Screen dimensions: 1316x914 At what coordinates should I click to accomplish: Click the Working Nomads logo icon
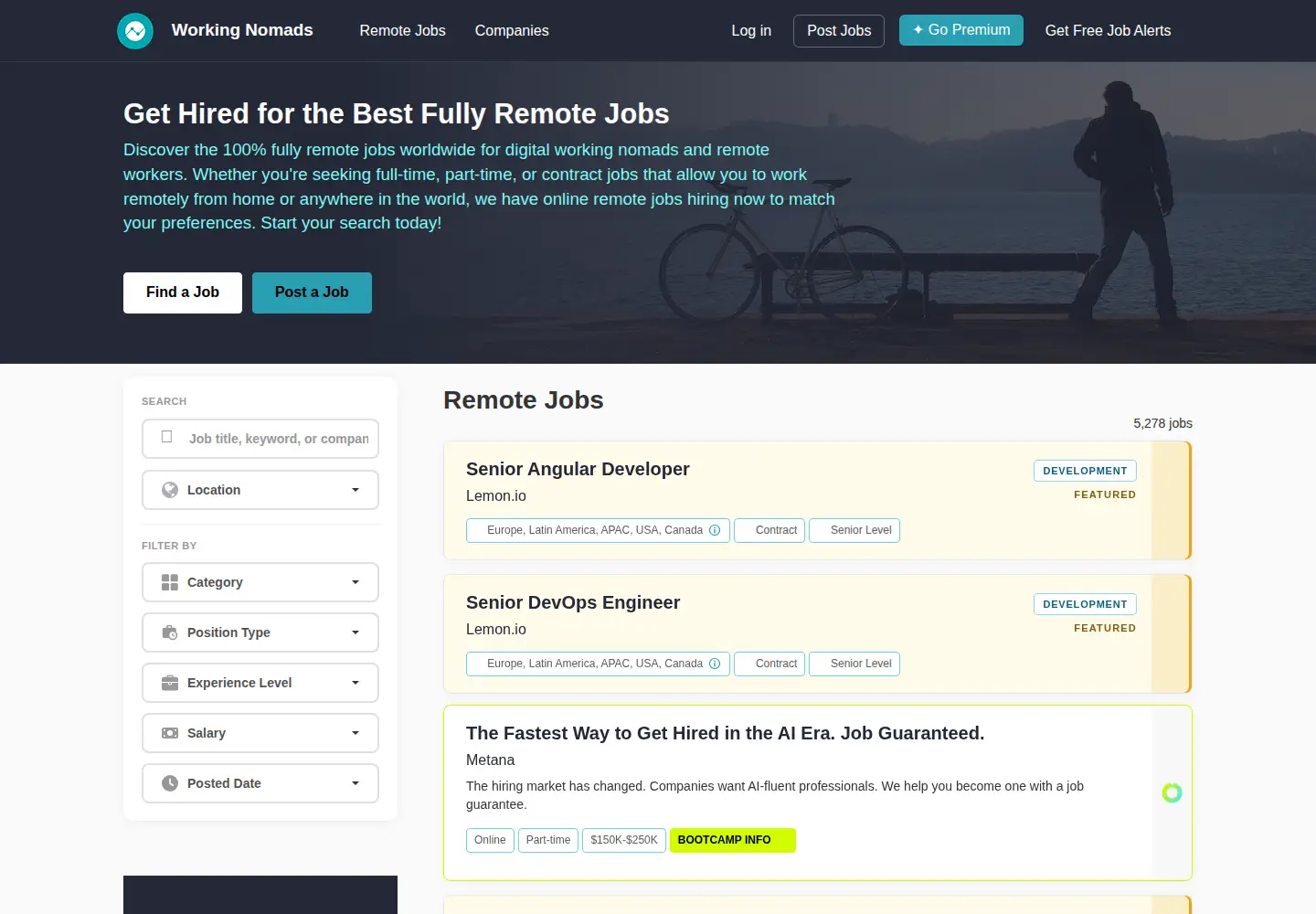click(135, 31)
